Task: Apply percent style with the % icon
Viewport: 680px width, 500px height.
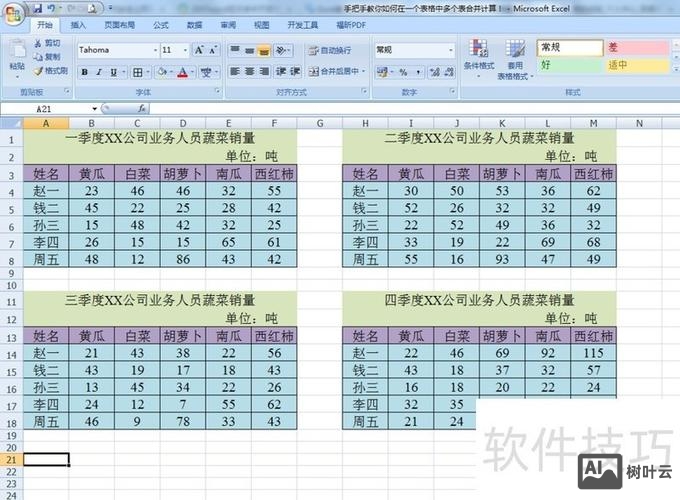Action: 403,72
